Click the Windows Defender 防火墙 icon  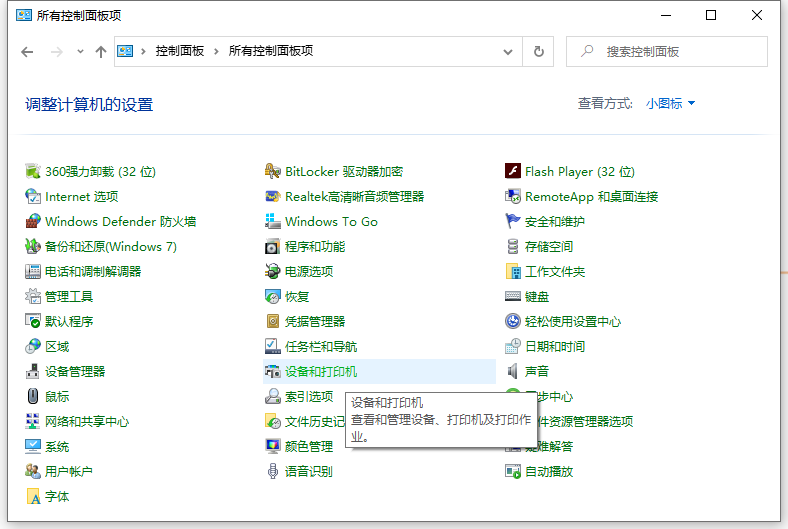point(33,222)
